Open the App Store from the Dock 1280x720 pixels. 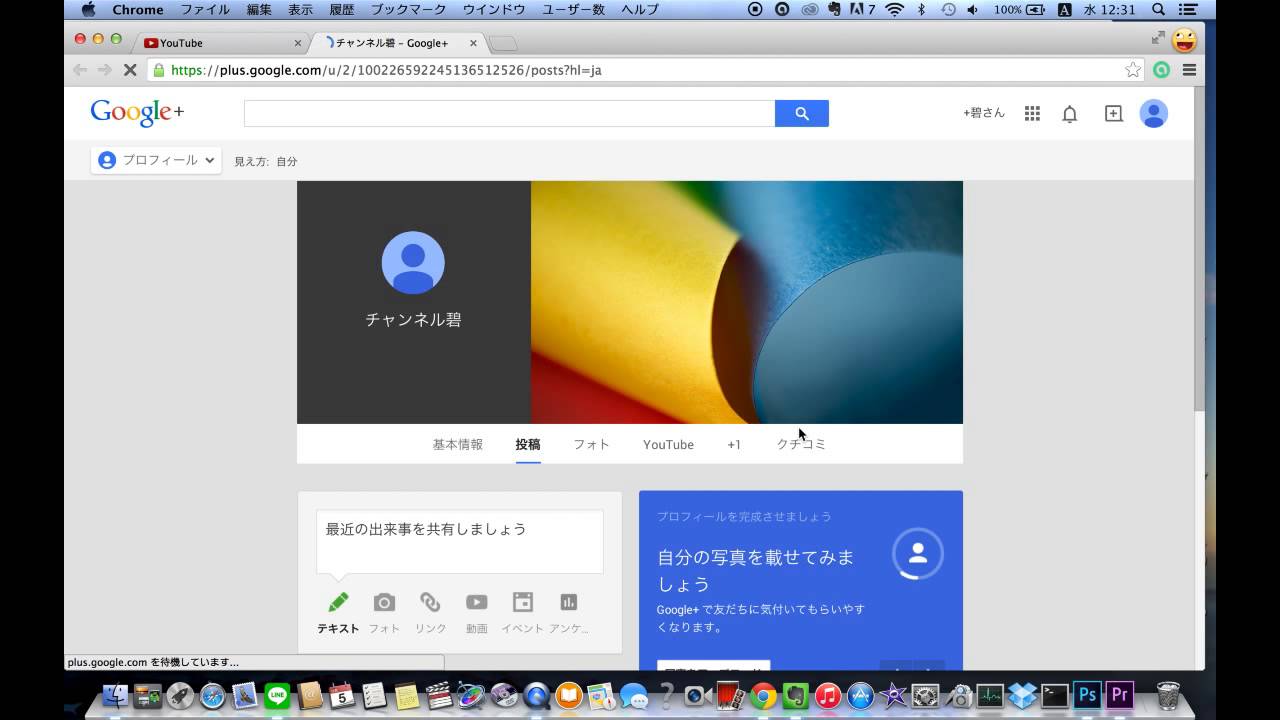pos(861,695)
